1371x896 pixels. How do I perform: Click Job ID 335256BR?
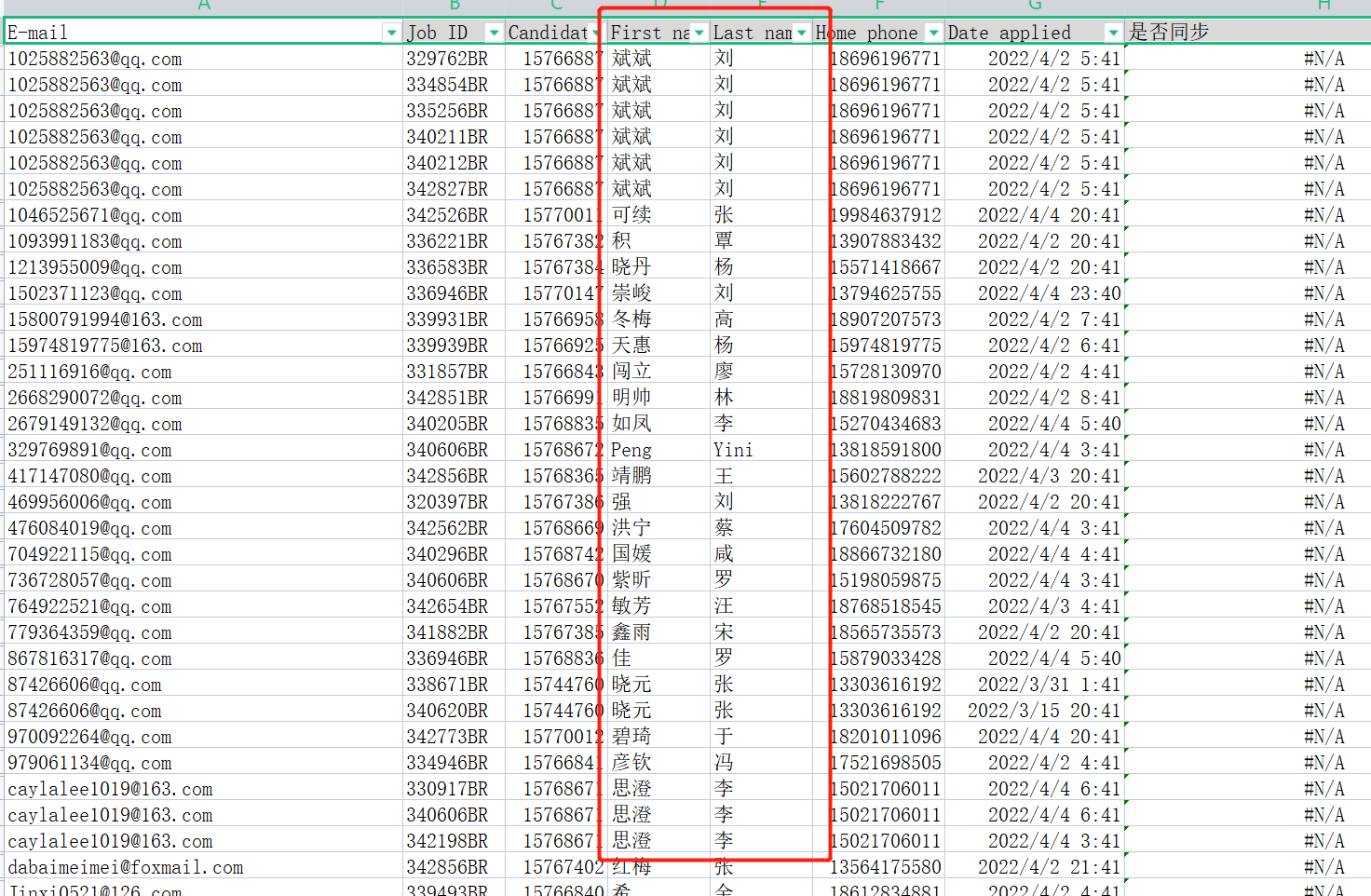pyautogui.click(x=447, y=111)
